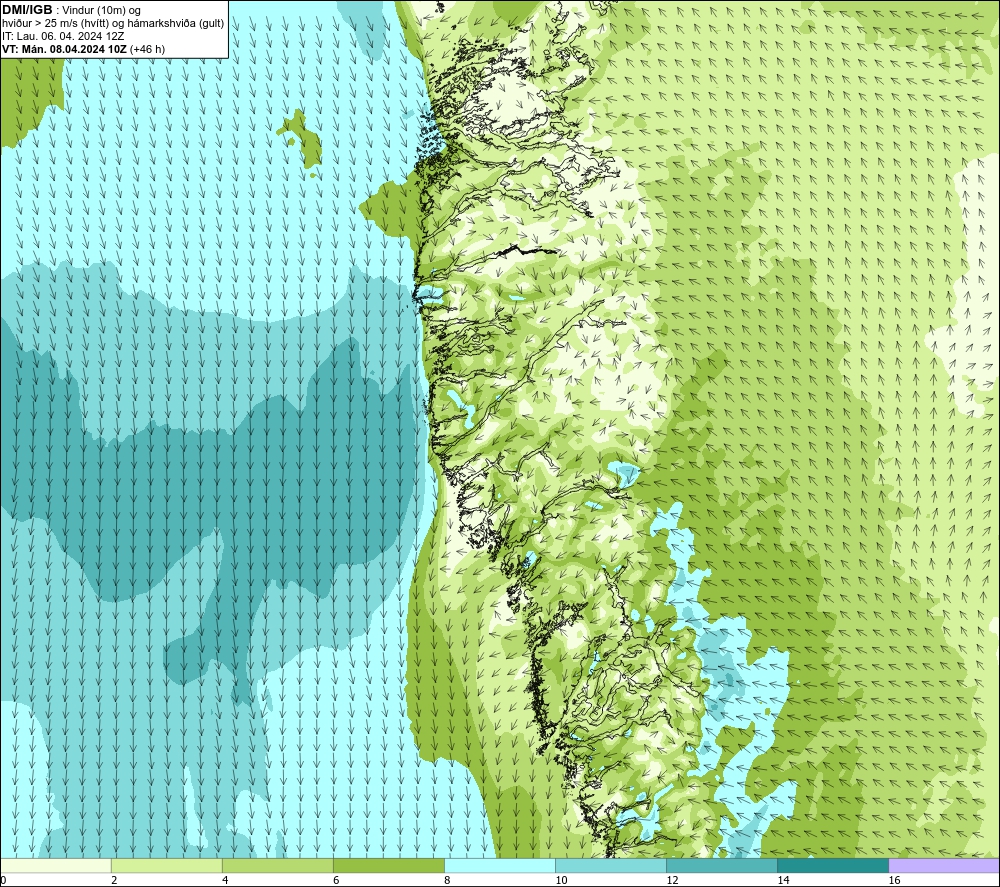This screenshot has height=887, width=1000.
Task: Click the scale label "2"
Action: (x=114, y=881)
